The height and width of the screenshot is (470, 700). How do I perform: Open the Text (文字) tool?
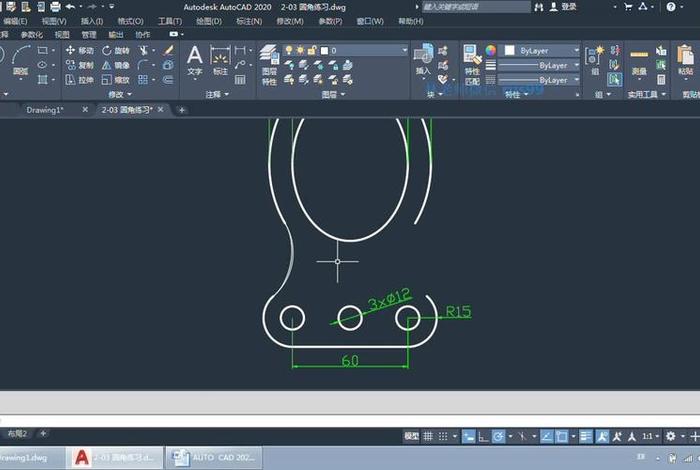point(195,62)
